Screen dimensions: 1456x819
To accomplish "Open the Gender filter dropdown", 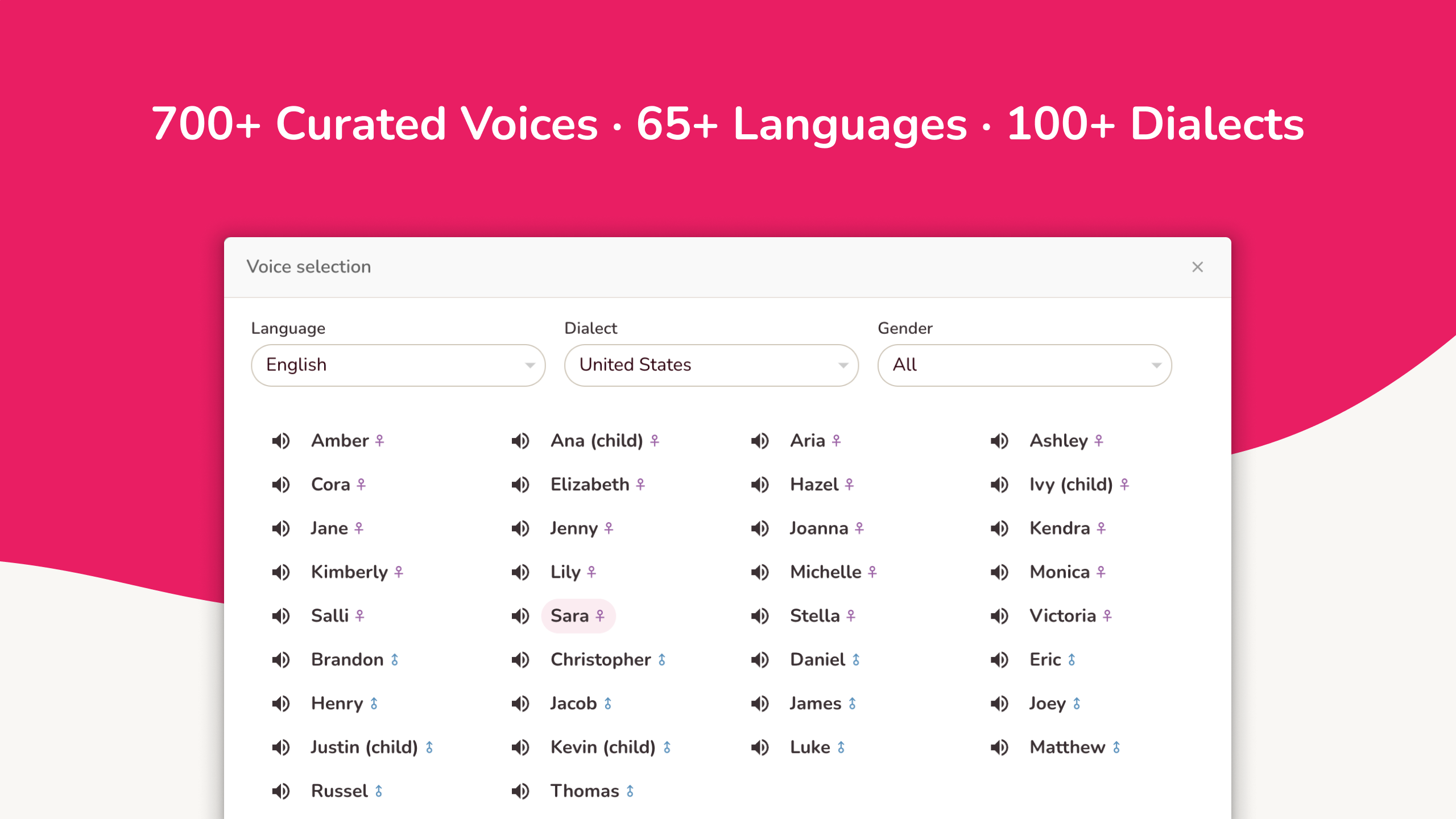I will [x=1023, y=365].
